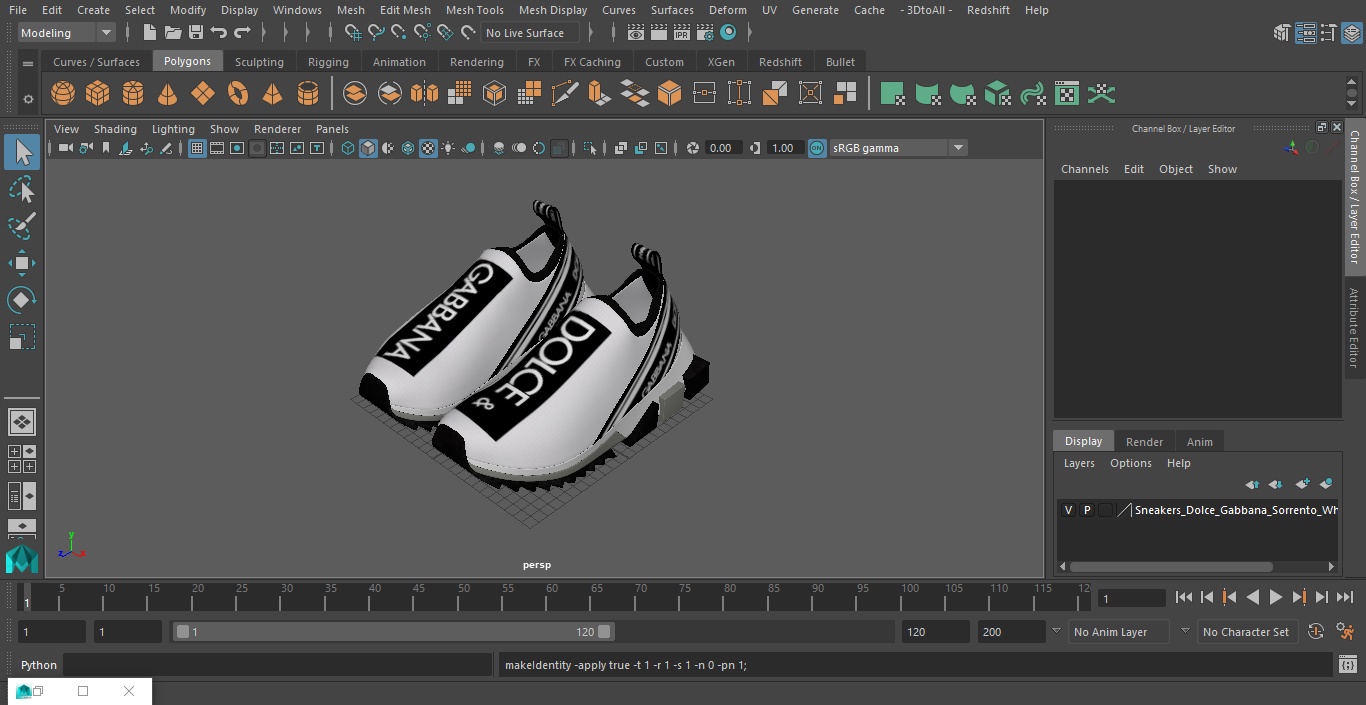
Task: Create a polygon sphere from shelf
Action: pyautogui.click(x=63, y=94)
